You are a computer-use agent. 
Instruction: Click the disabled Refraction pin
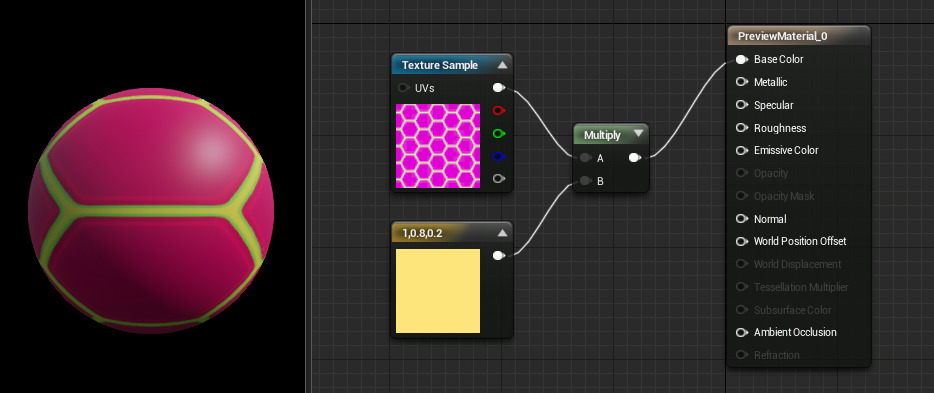tap(742, 355)
